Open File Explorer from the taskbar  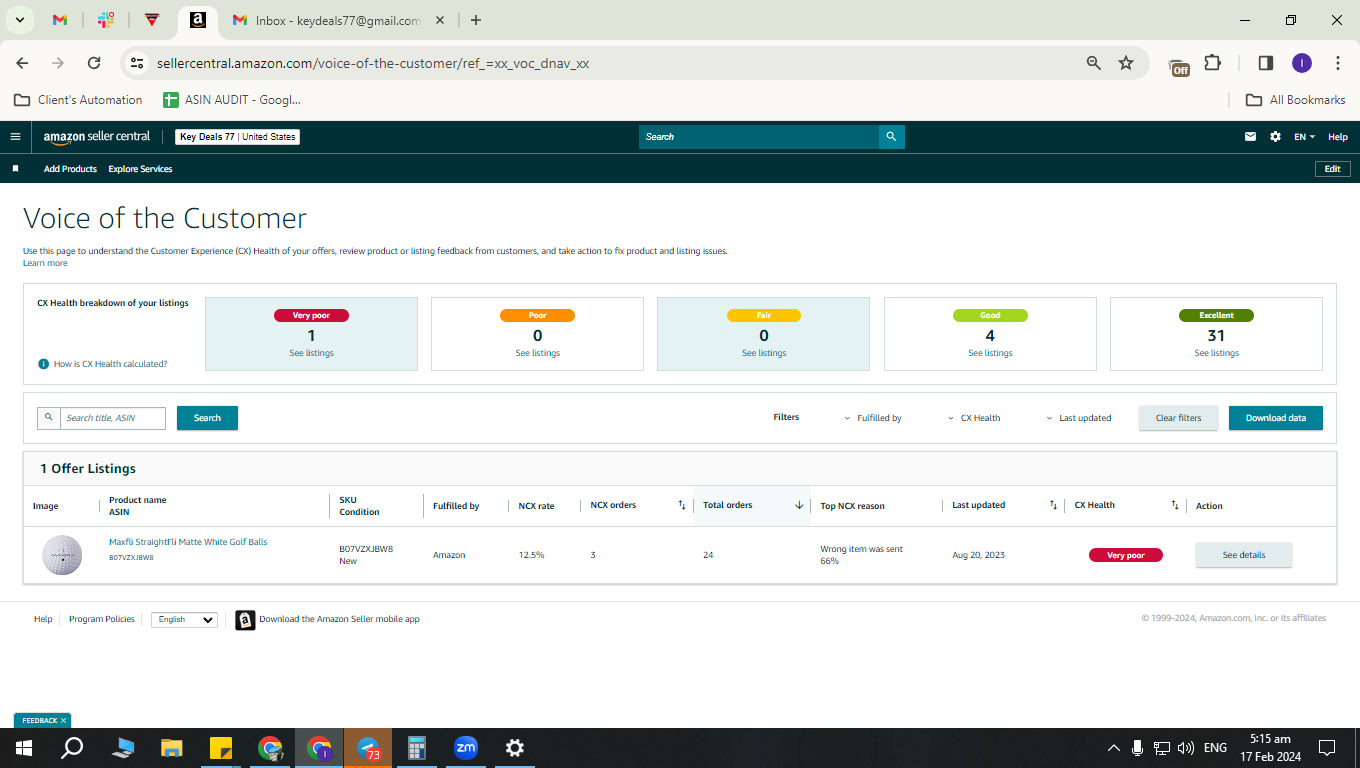click(x=172, y=748)
